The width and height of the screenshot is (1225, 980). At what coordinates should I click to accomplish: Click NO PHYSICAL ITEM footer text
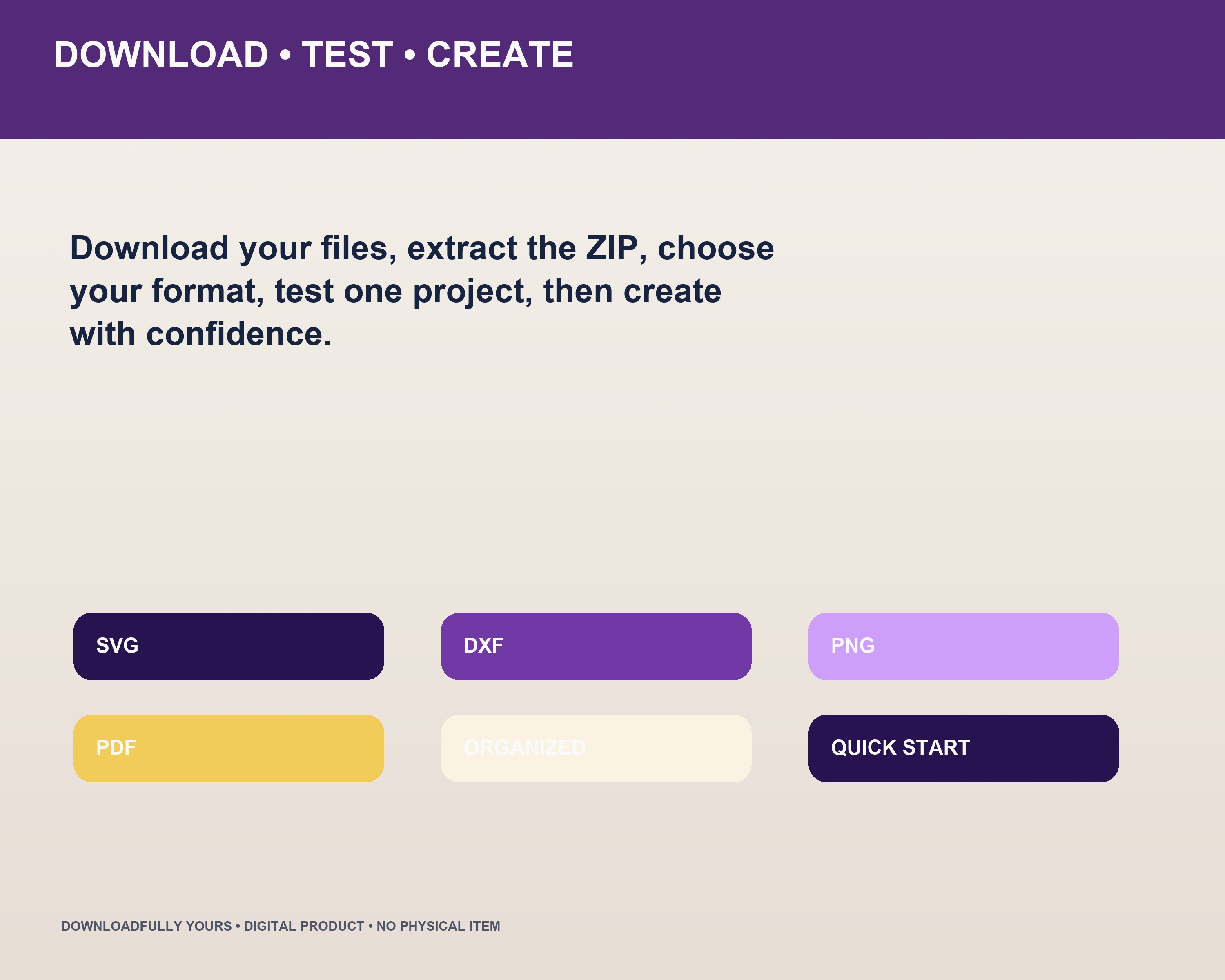pos(438,926)
